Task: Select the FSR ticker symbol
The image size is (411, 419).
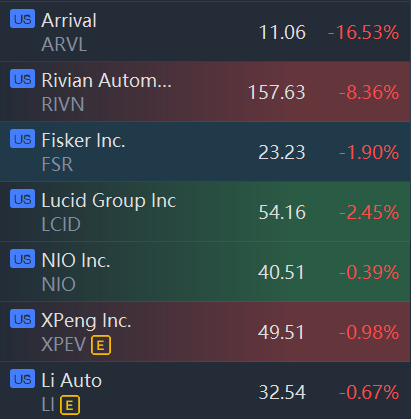Action: [x=57, y=164]
